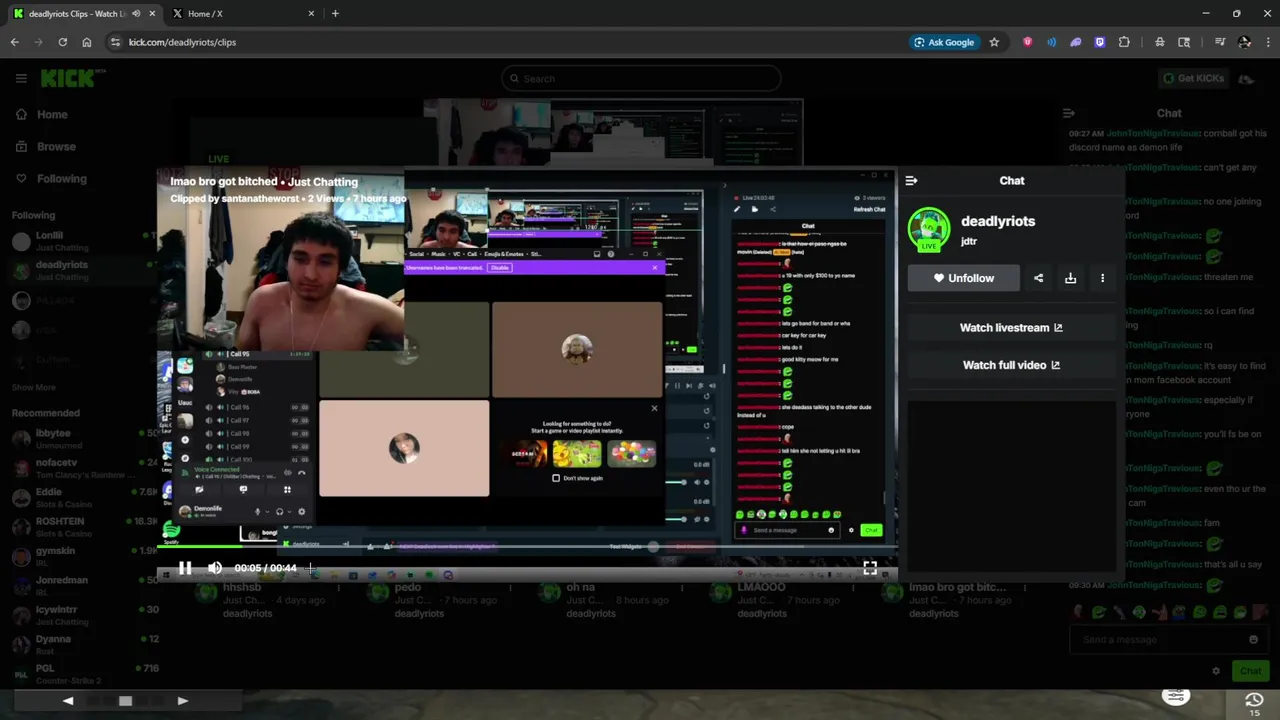Click the address bar URL
1280x720 pixels.
click(x=182, y=42)
